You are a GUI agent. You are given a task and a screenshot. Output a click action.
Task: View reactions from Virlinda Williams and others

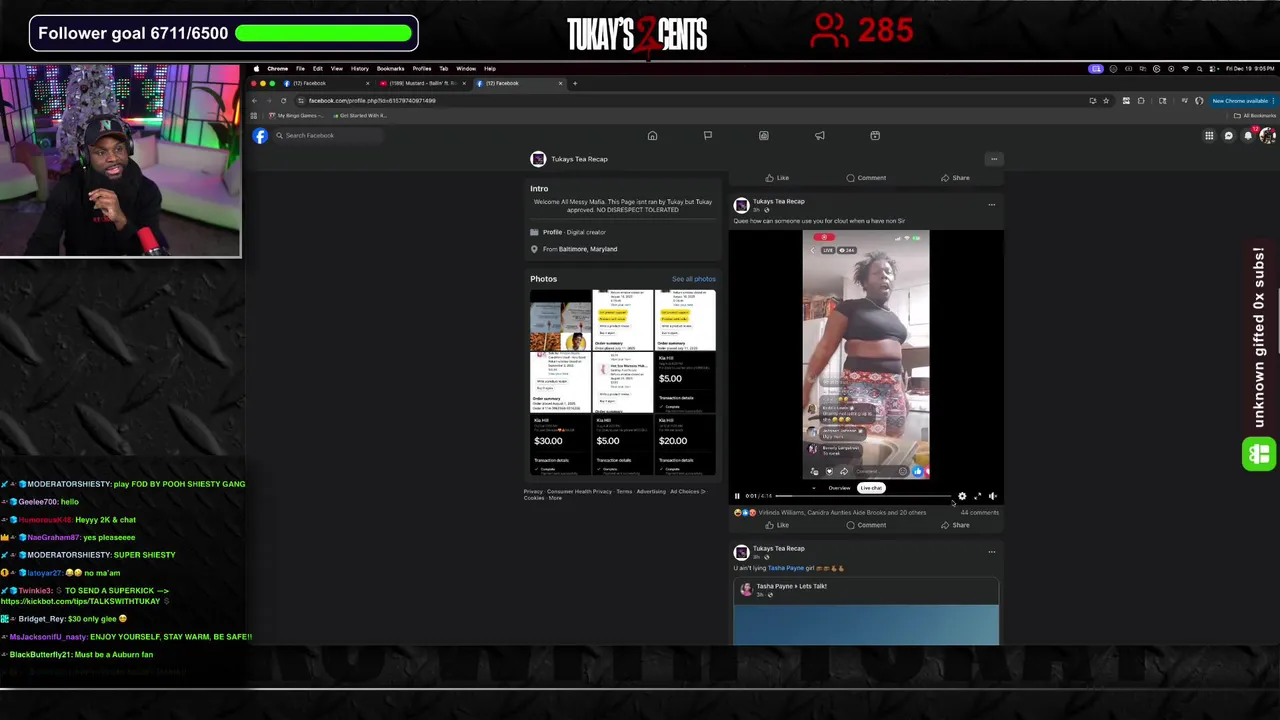coord(842,513)
